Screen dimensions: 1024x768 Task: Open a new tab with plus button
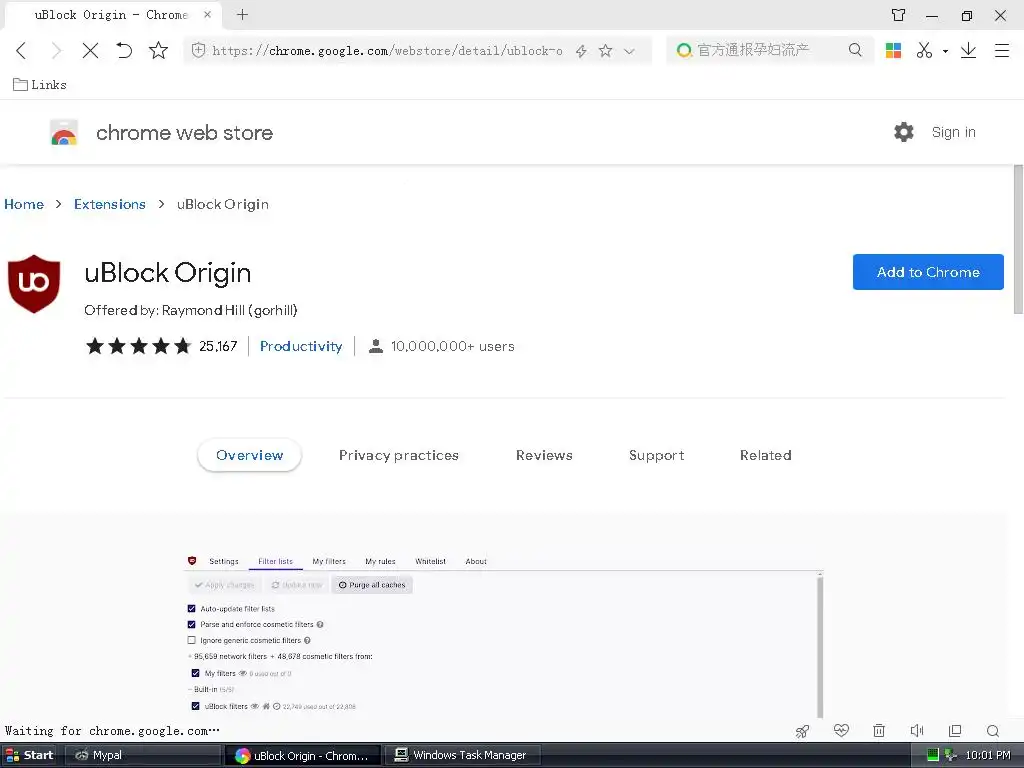(242, 14)
